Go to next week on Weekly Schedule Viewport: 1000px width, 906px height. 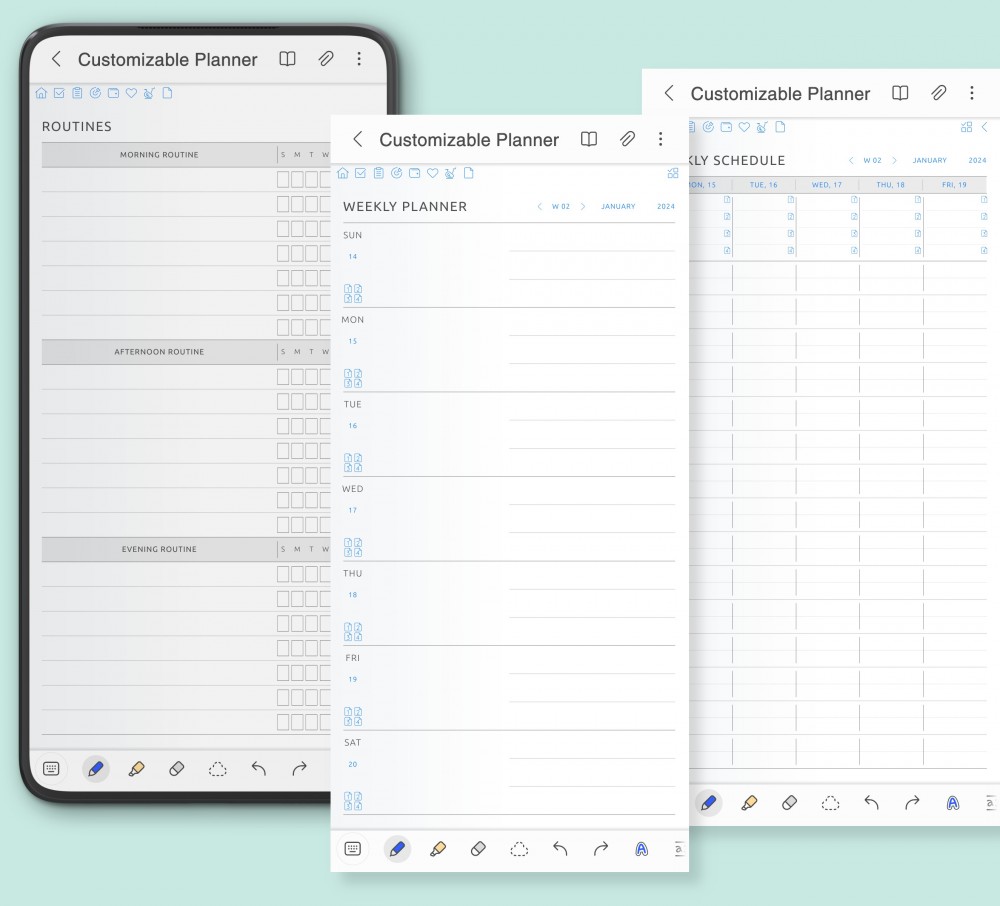[894, 161]
